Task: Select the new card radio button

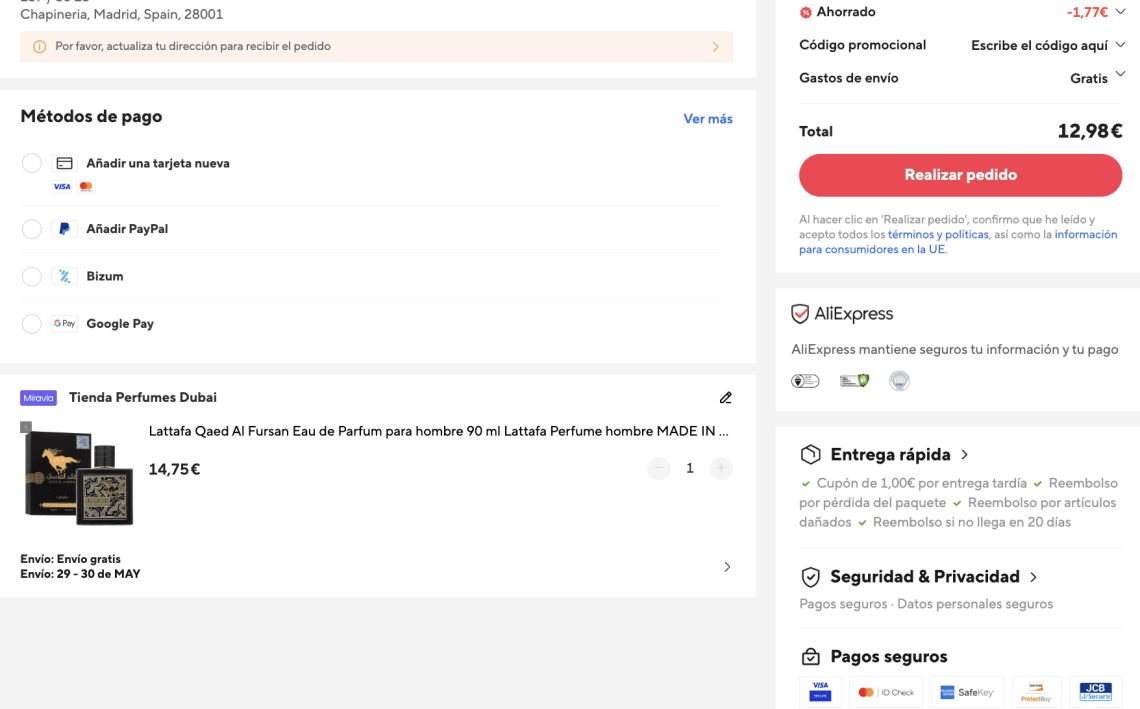Action: (31, 163)
